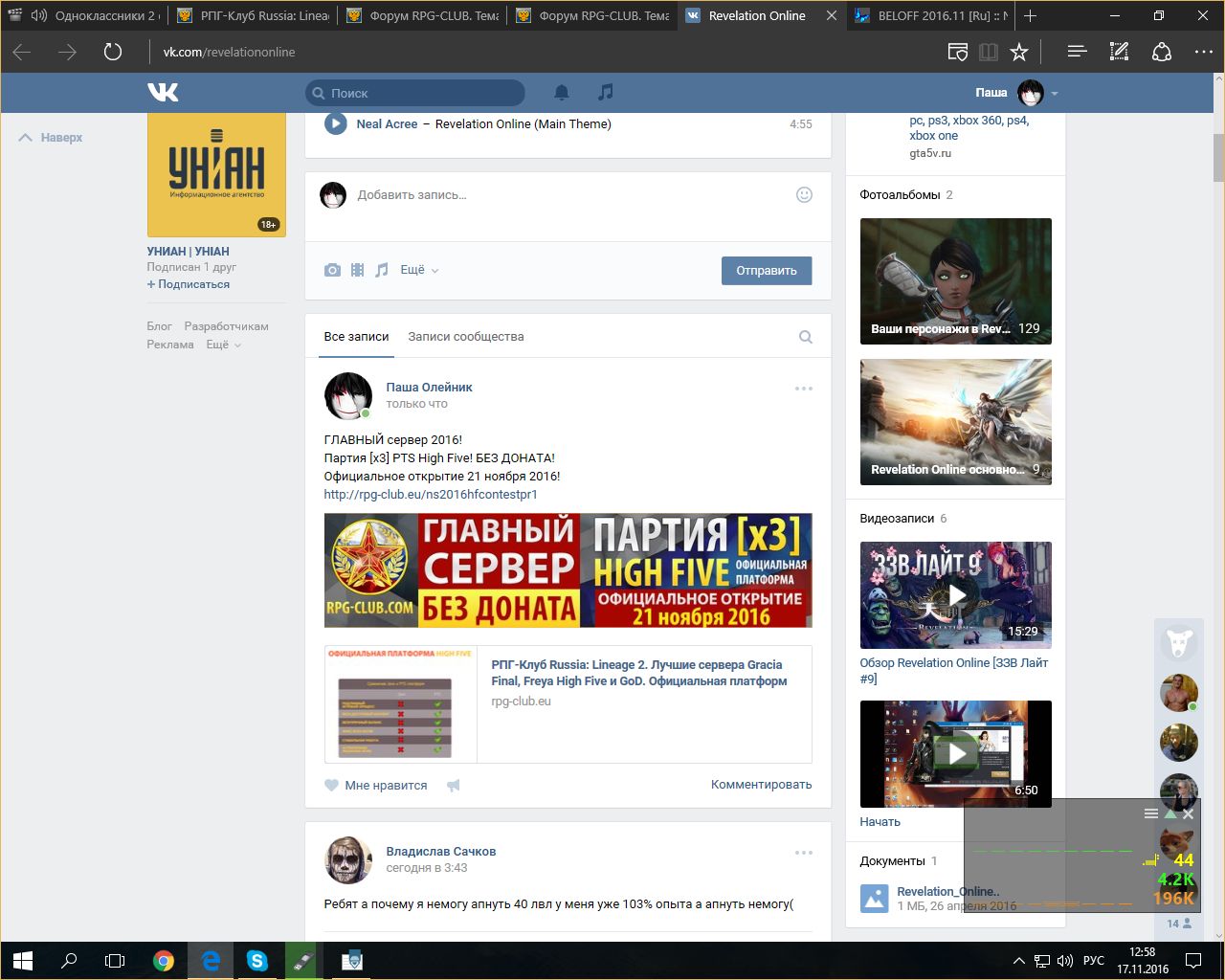Like the post with Мне нравится

[x=376, y=786]
